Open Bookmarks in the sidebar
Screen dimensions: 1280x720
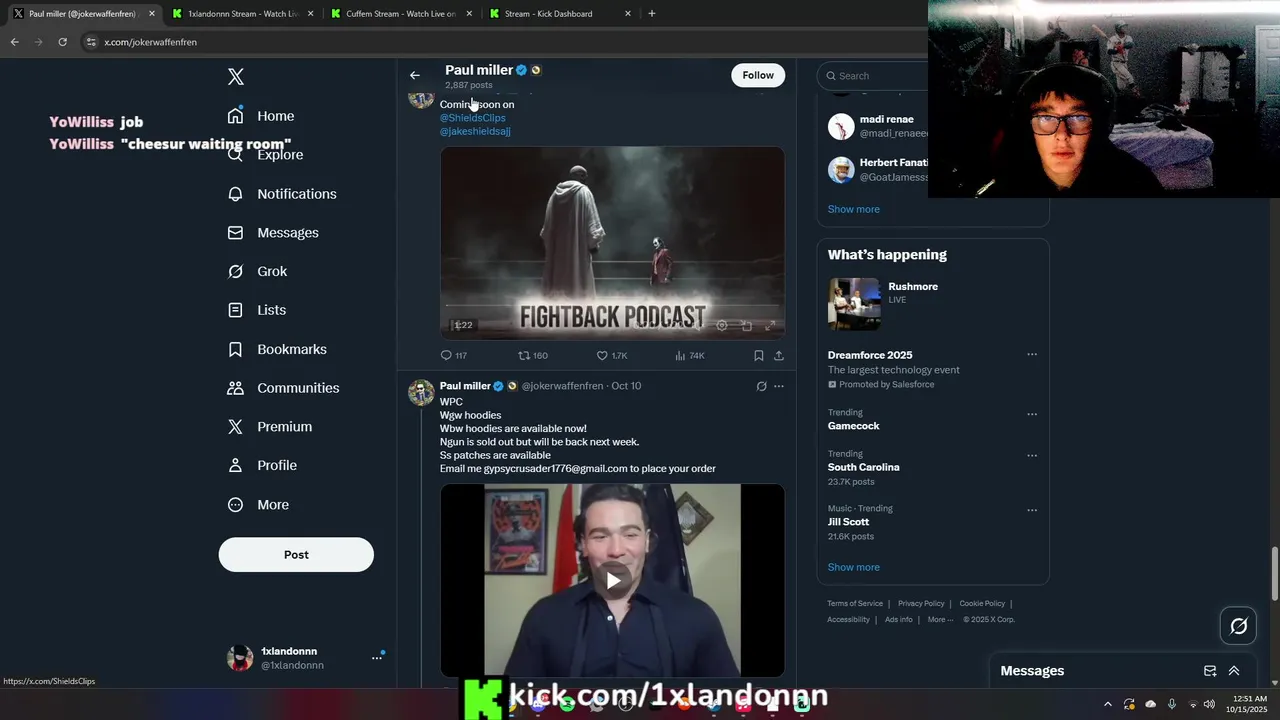(277, 349)
